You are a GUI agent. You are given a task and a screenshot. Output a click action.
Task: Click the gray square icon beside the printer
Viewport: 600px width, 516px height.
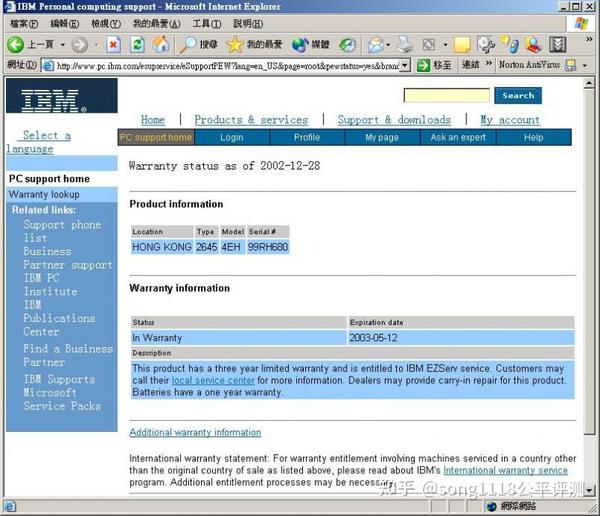click(429, 45)
